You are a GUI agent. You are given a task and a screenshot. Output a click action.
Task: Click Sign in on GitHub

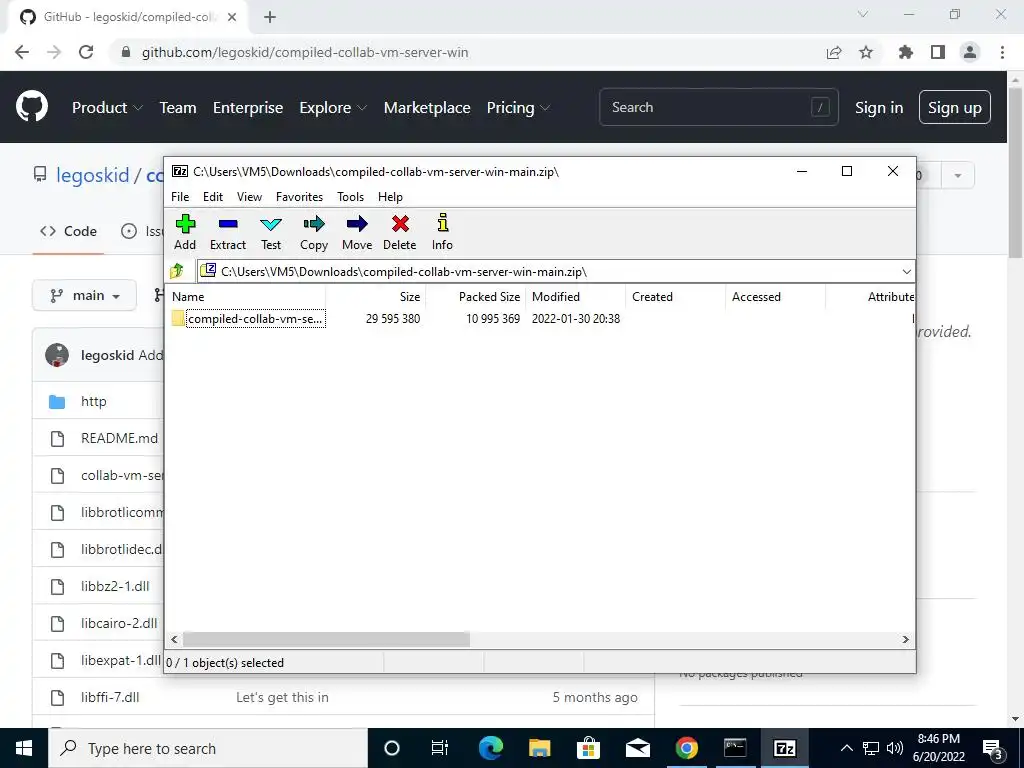(879, 108)
